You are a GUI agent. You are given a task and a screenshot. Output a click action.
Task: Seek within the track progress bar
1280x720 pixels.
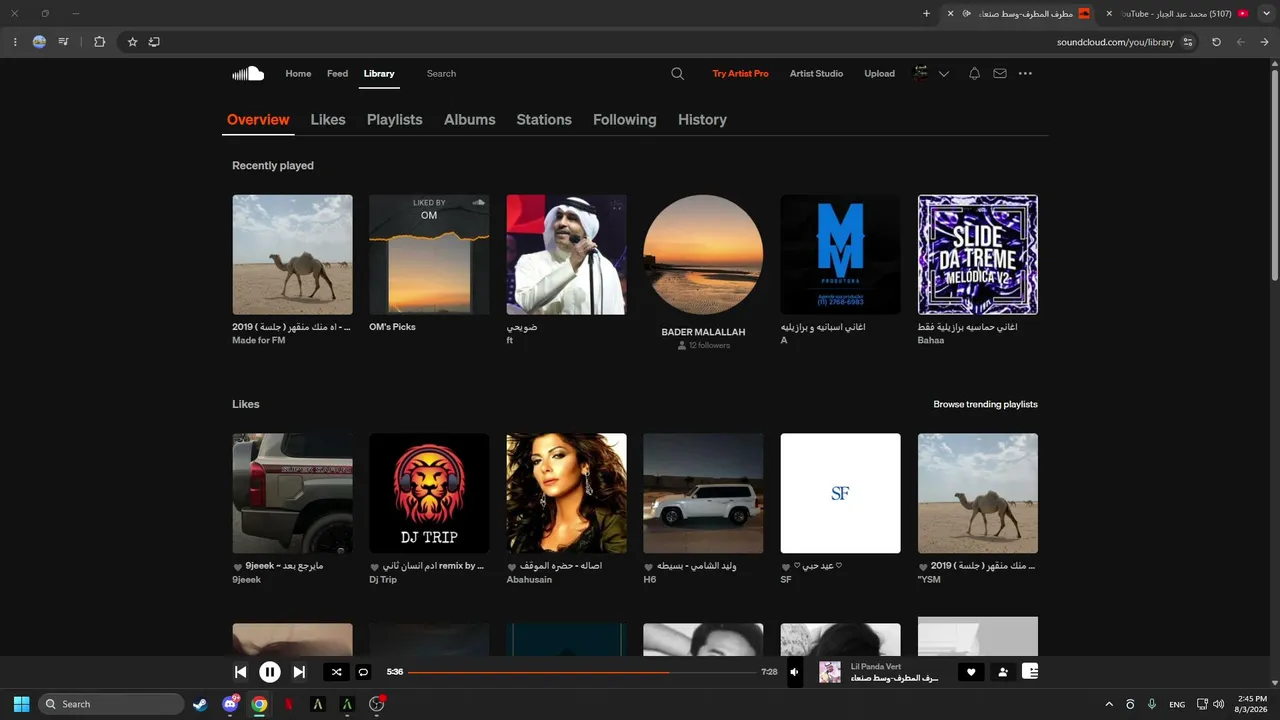582,672
